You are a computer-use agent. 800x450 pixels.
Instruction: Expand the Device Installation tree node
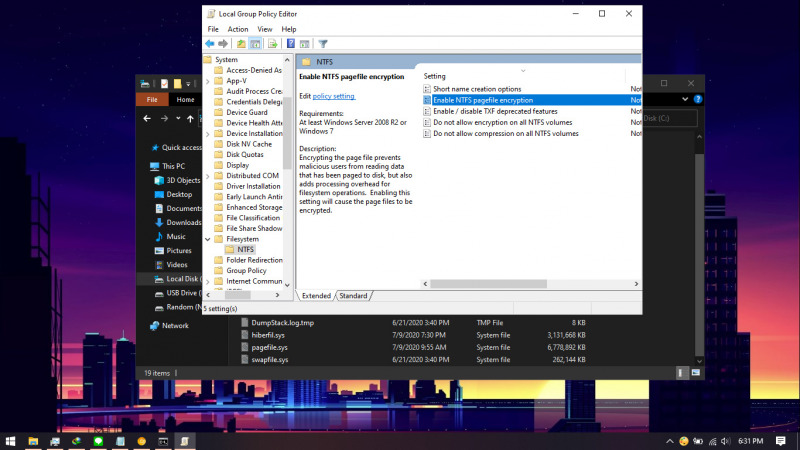click(208, 134)
